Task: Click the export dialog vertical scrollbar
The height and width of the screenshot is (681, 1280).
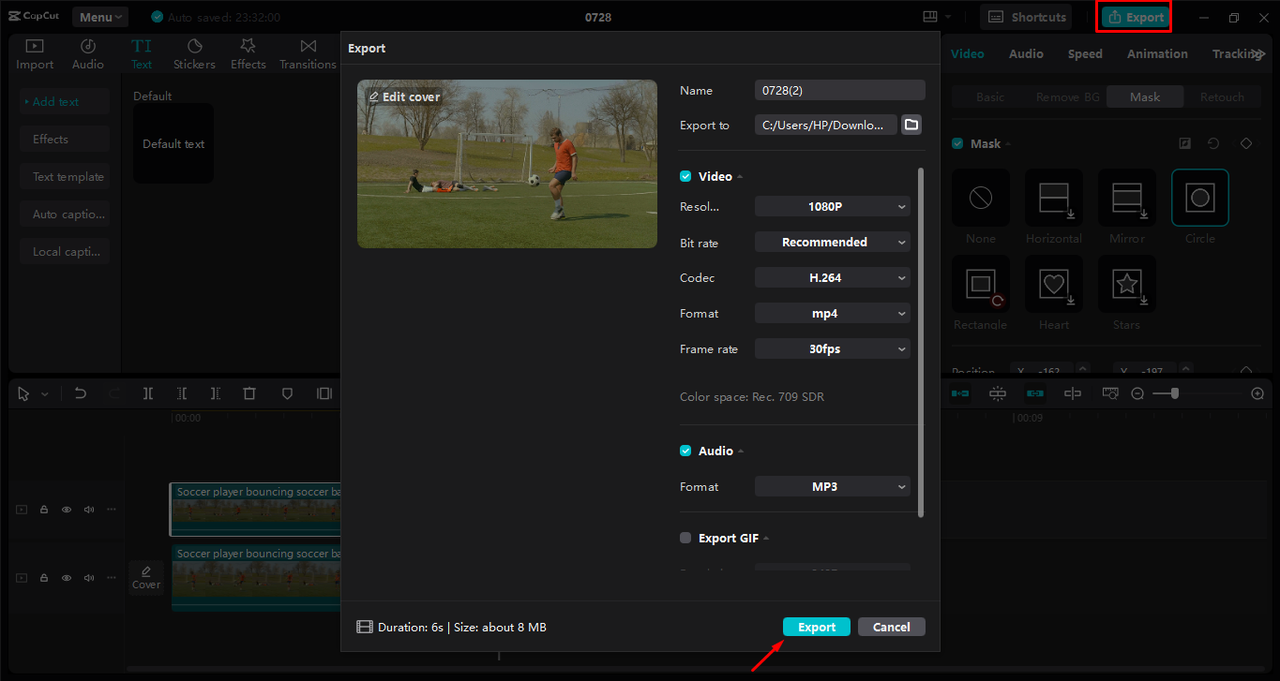Action: click(x=921, y=342)
